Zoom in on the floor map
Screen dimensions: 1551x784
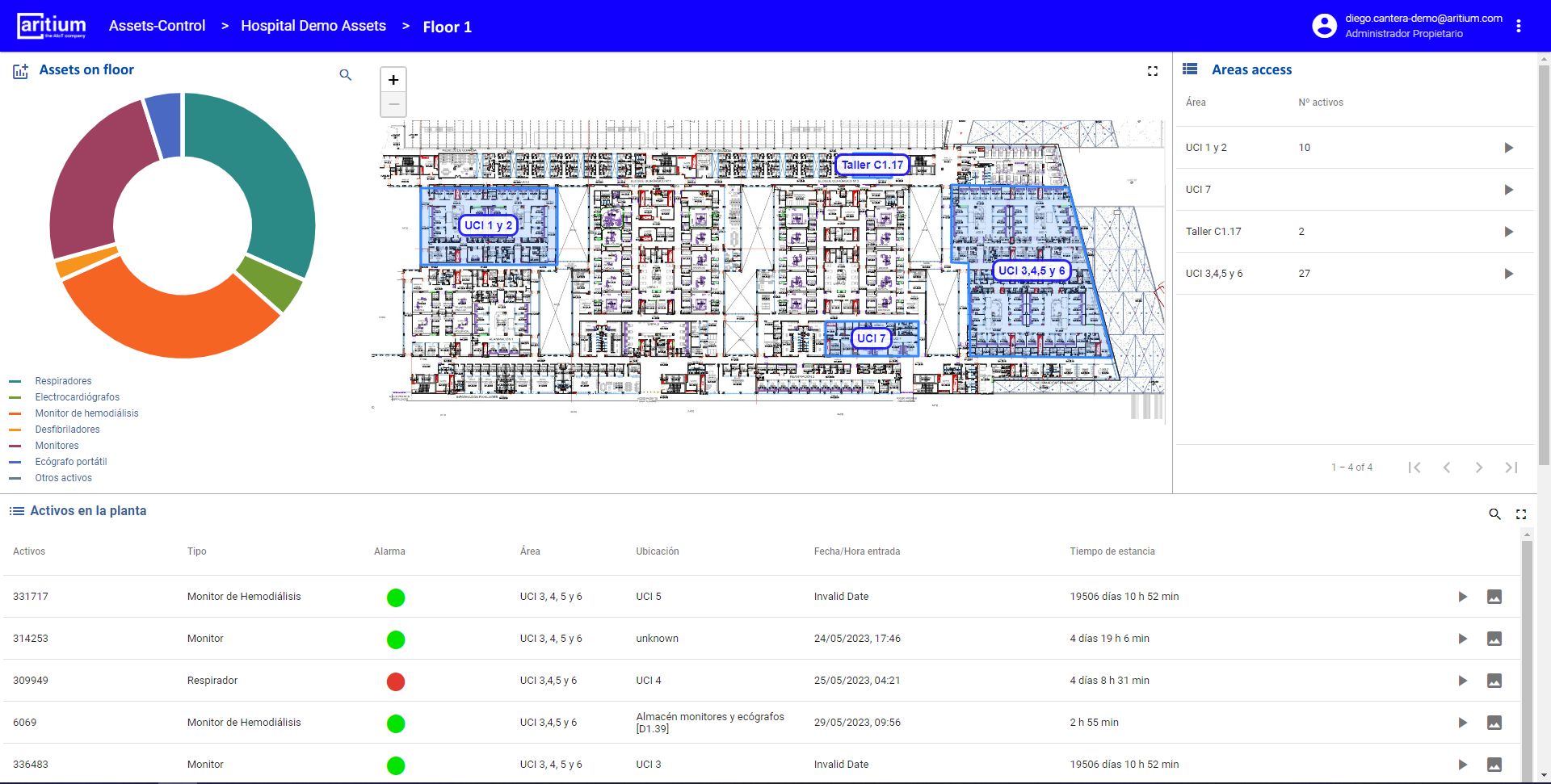(393, 80)
